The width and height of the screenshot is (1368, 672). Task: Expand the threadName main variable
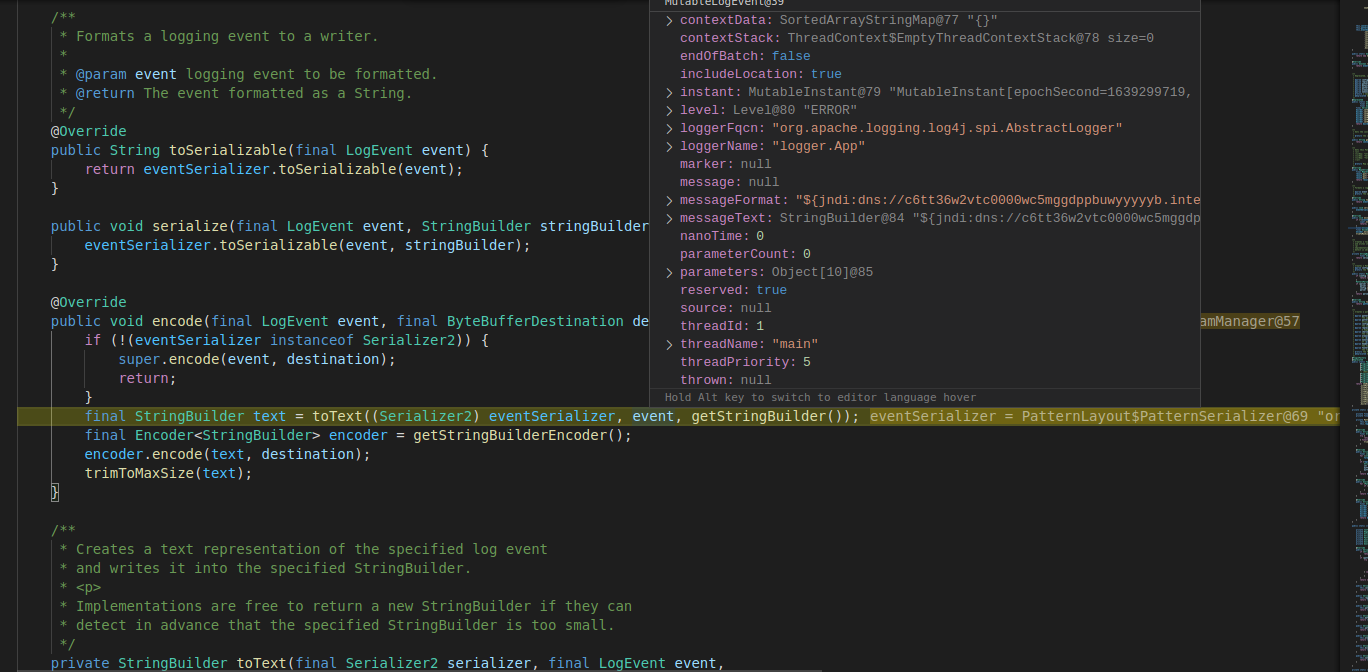pos(668,343)
